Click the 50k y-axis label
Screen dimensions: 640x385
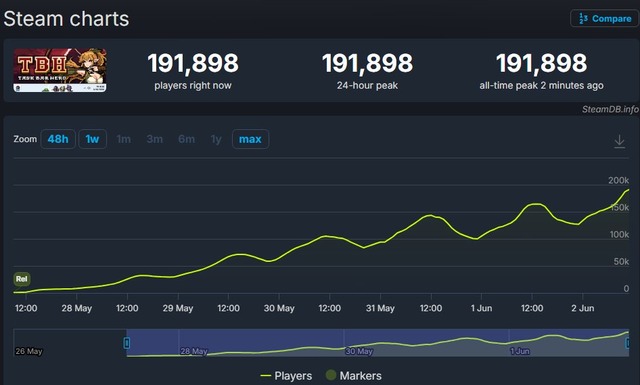621,261
